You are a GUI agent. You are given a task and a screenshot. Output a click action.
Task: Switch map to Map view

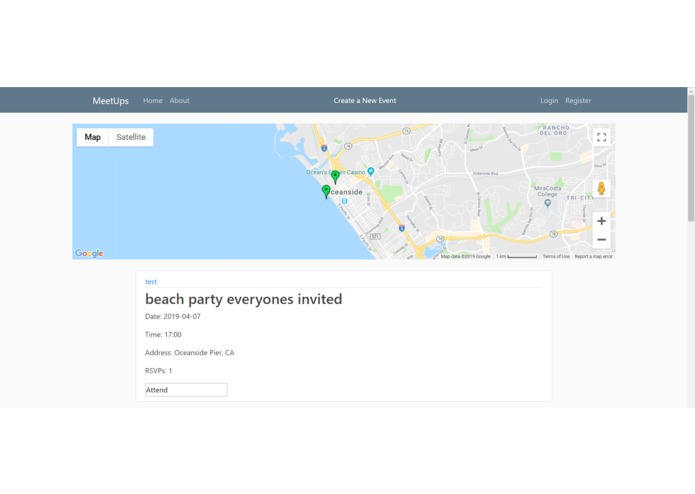pos(93,137)
